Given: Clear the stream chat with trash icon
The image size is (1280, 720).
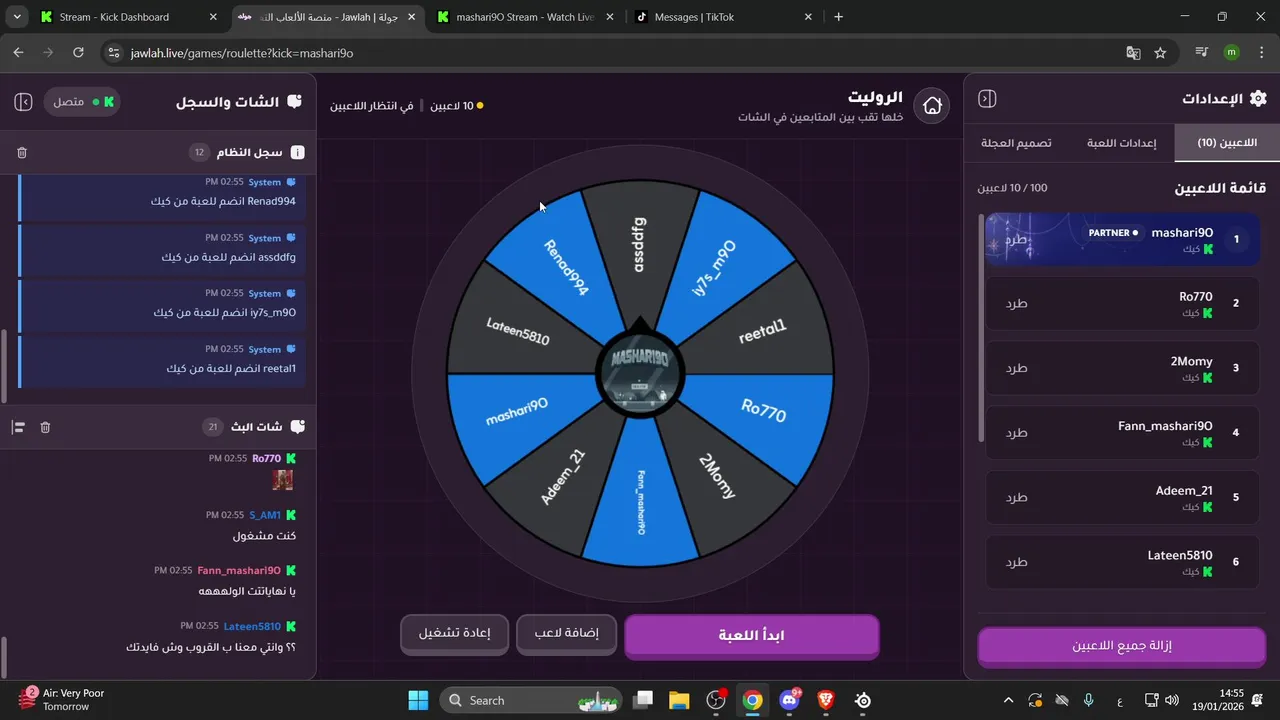Looking at the screenshot, I should pos(45,427).
